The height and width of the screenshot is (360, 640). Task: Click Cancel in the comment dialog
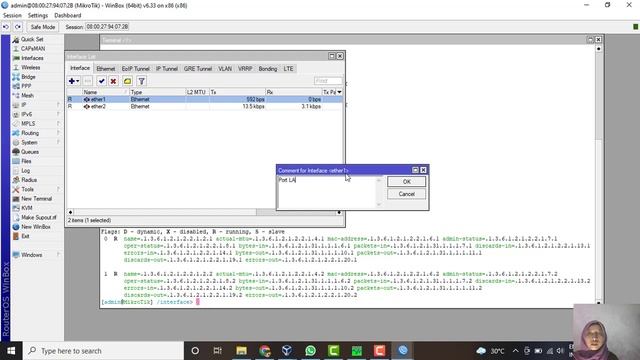click(407, 194)
